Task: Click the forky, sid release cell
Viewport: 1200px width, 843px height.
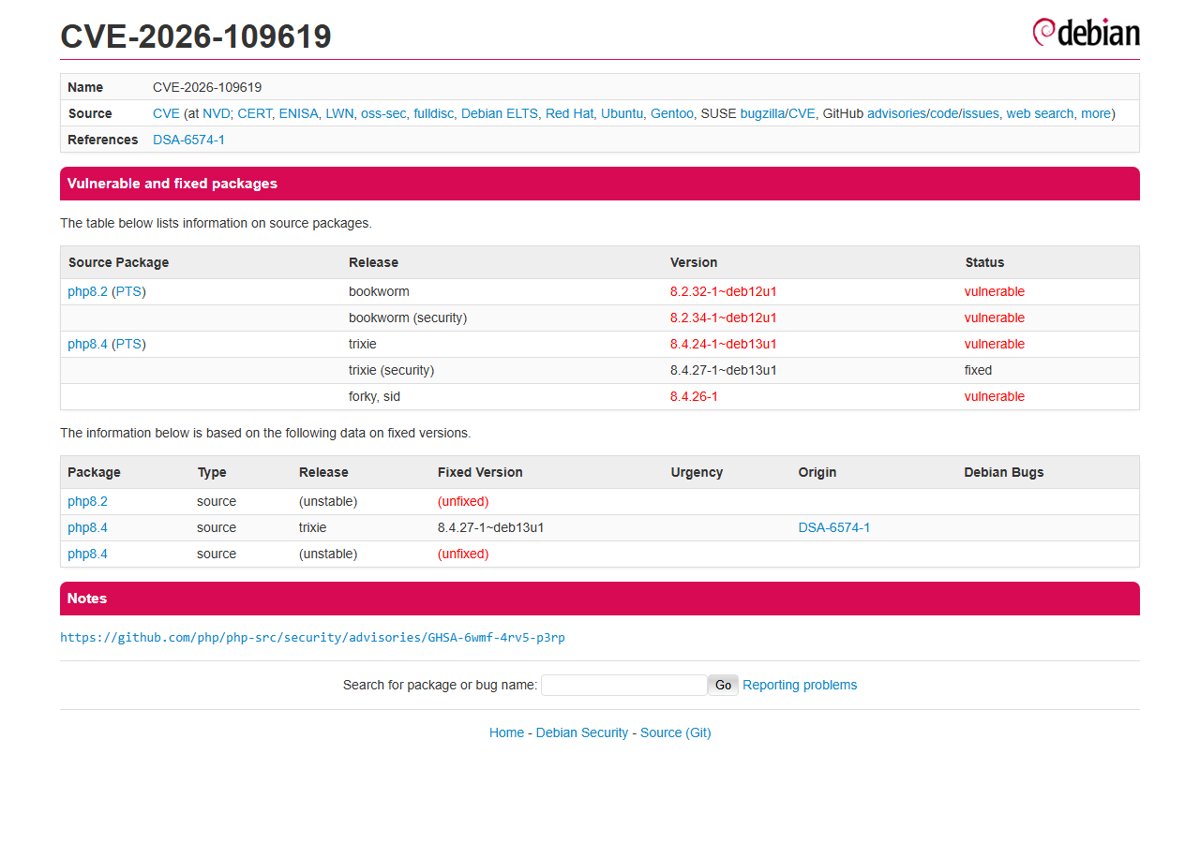Action: point(374,397)
